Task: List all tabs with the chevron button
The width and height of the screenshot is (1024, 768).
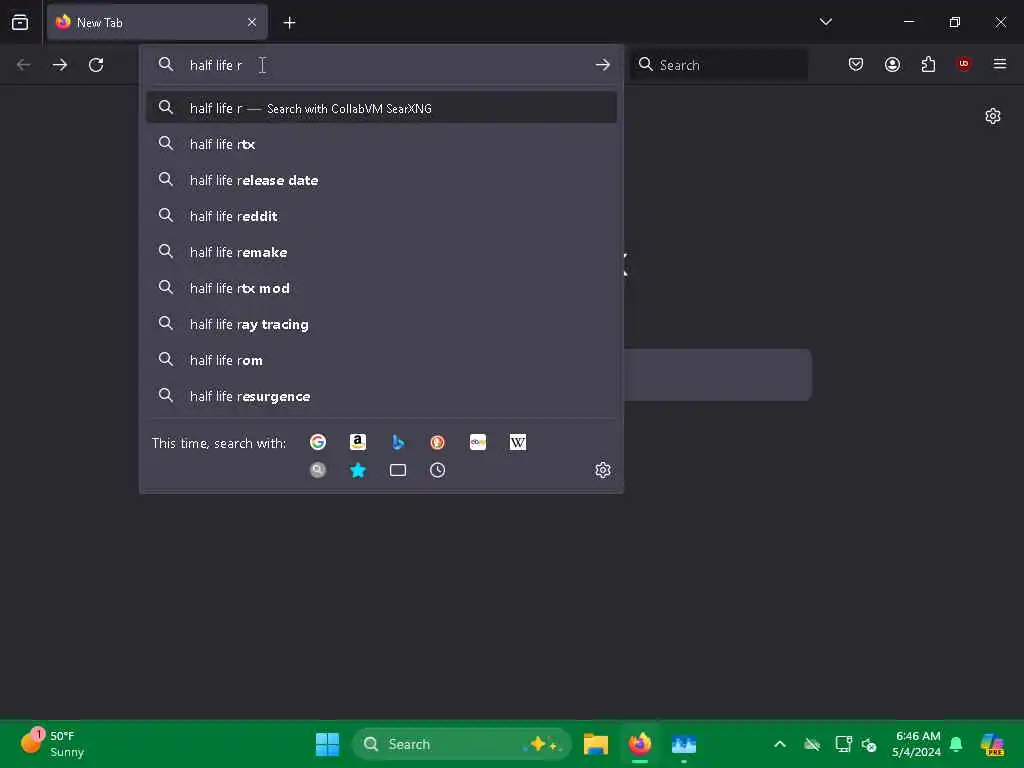Action: [x=825, y=22]
